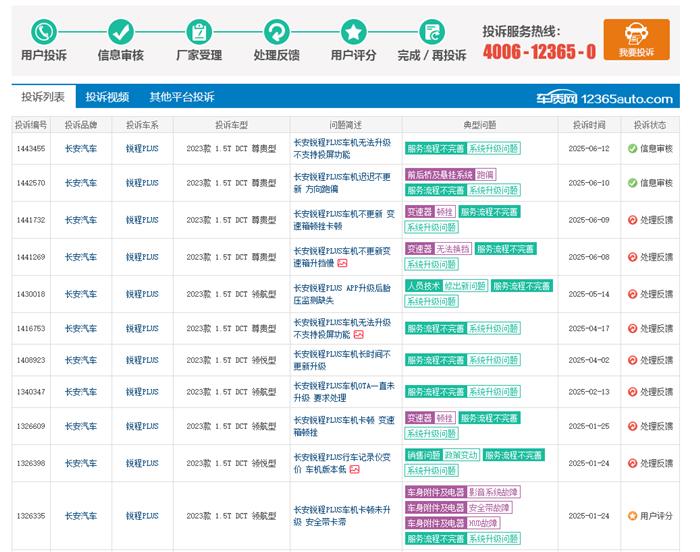
Task: Click the 车质网 12365auto.com logo
Action: 604,98
